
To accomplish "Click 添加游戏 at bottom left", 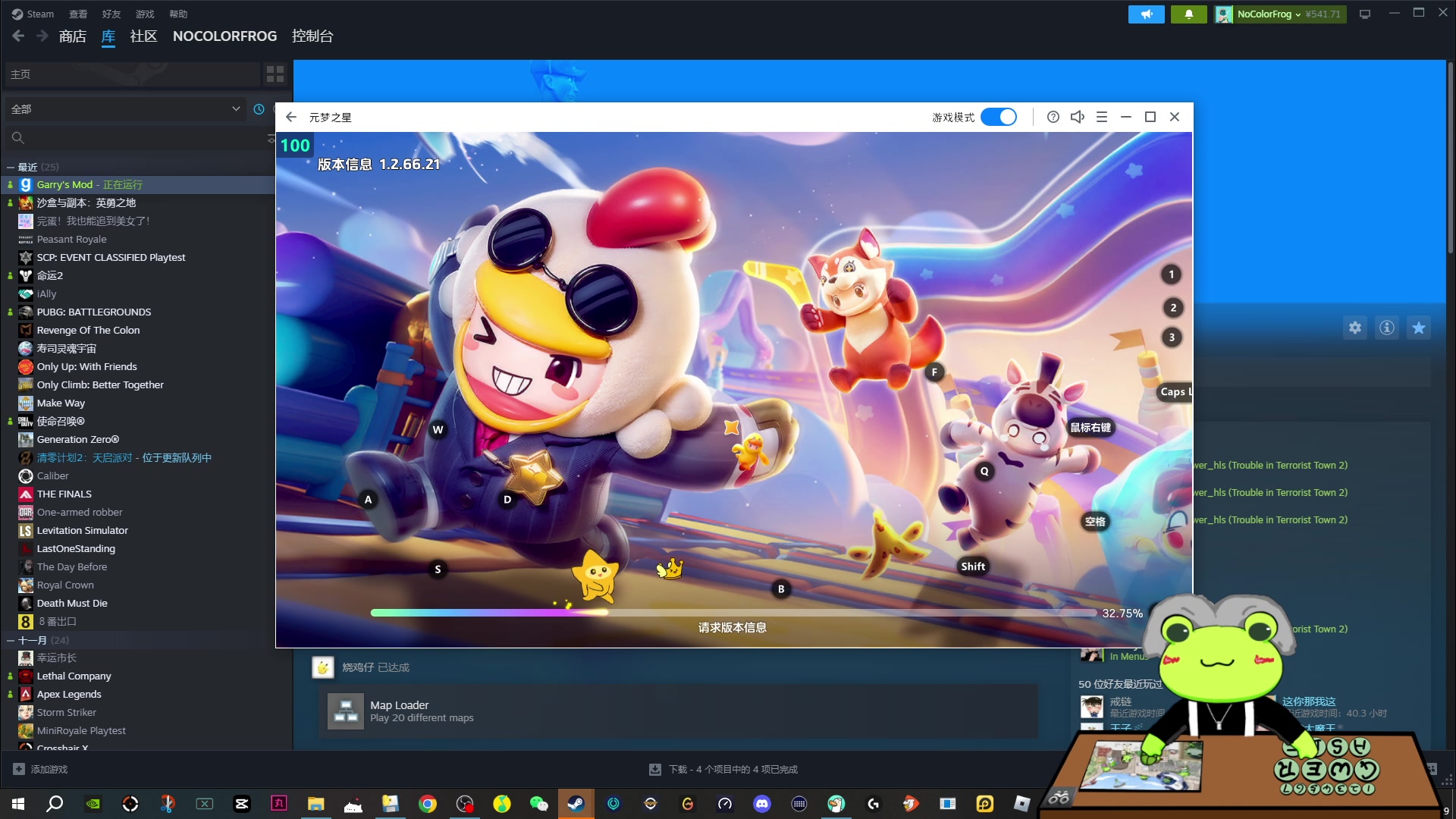I will pyautogui.click(x=41, y=769).
